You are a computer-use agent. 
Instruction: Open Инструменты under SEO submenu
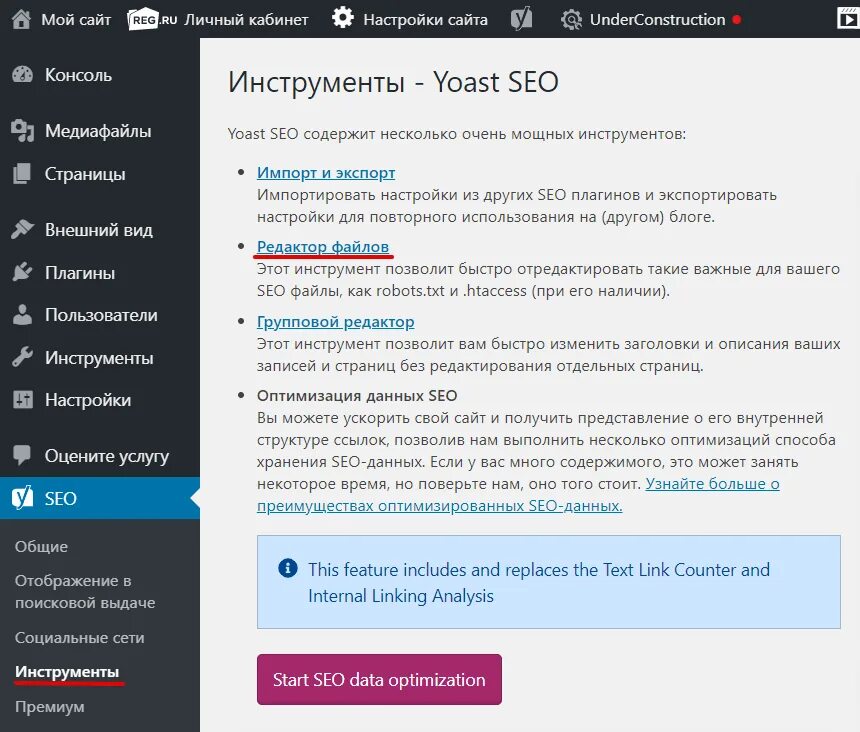coord(67,672)
